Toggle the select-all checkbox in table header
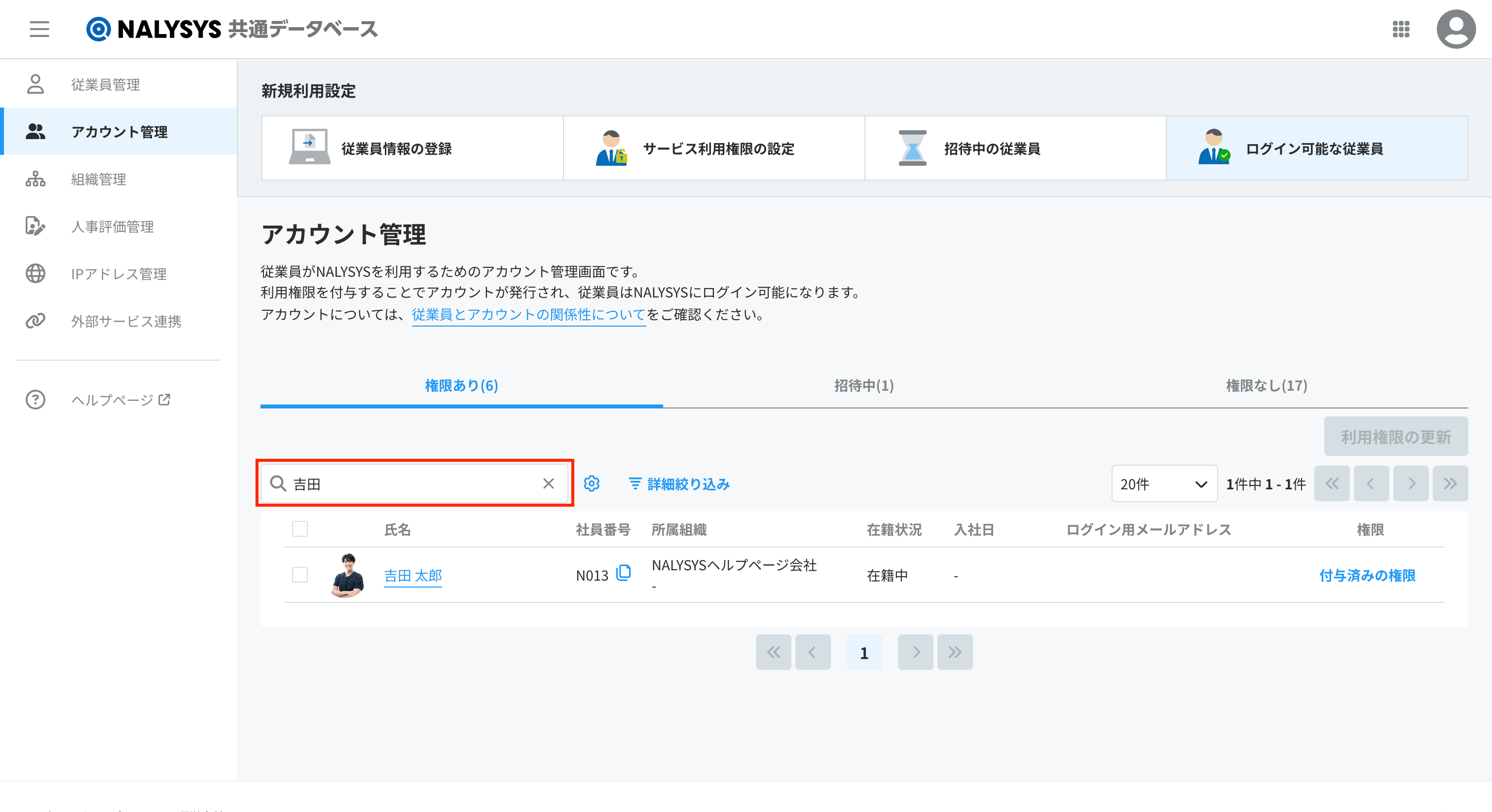The height and width of the screenshot is (812, 1492). point(300,529)
